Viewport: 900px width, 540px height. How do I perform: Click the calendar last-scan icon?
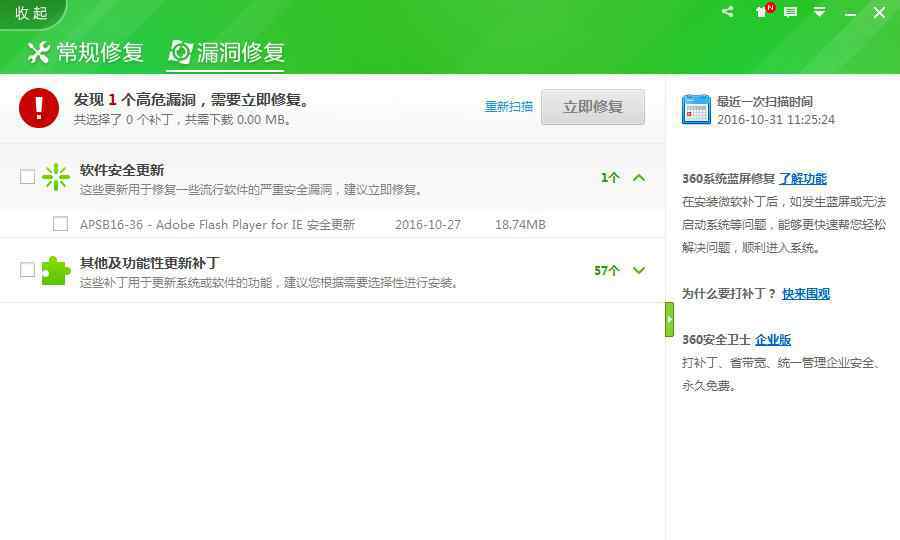696,110
